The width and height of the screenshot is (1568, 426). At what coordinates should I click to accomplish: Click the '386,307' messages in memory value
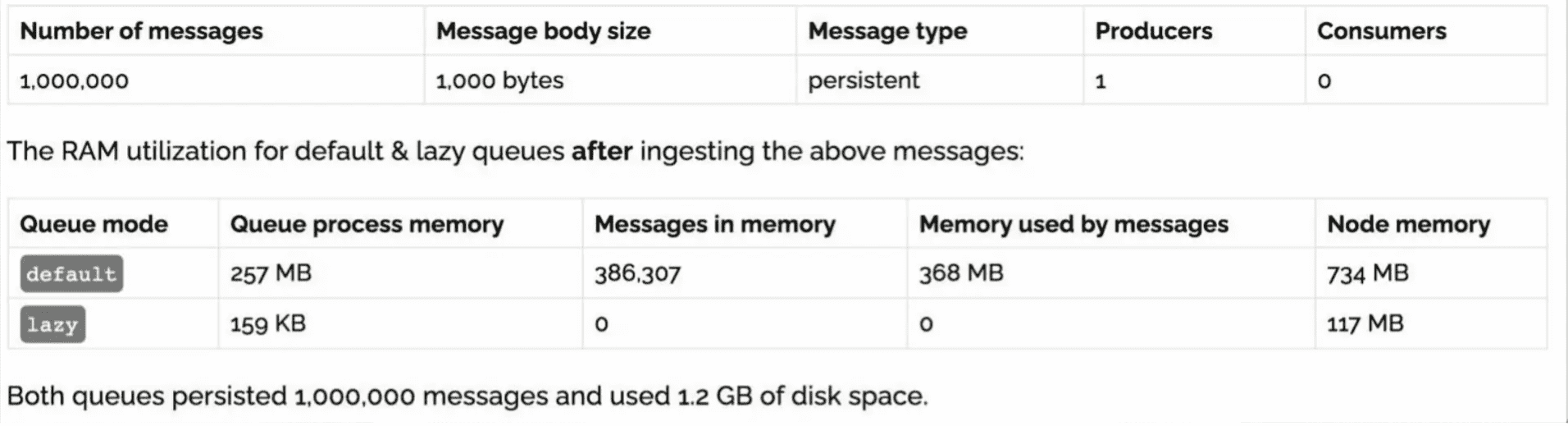[x=637, y=273]
